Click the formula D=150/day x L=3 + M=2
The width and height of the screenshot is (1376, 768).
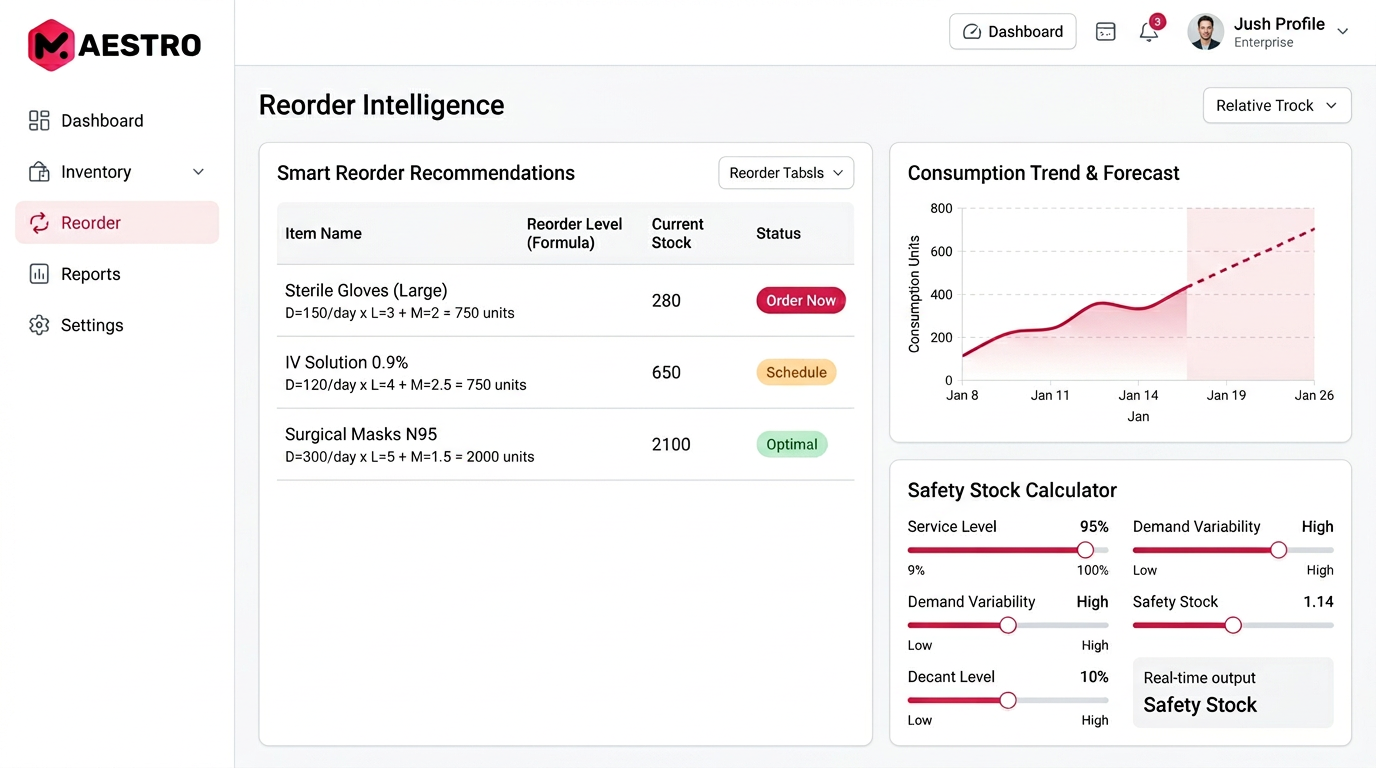400,313
